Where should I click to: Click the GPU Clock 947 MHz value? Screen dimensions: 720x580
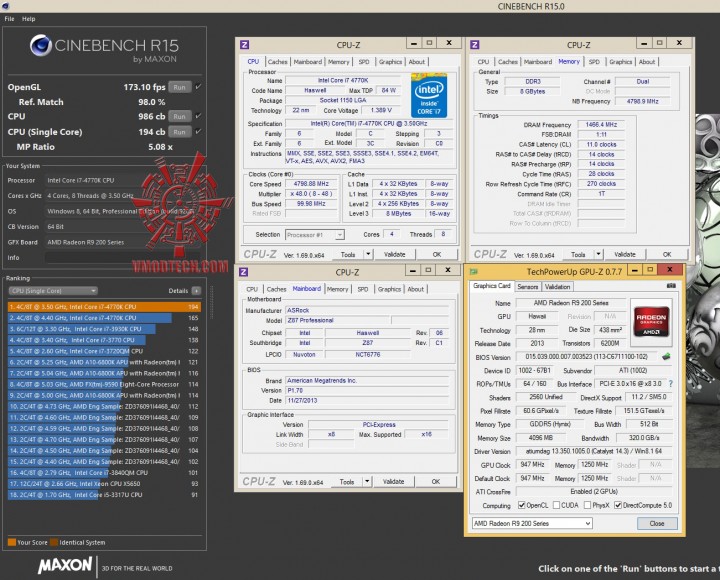[532, 464]
